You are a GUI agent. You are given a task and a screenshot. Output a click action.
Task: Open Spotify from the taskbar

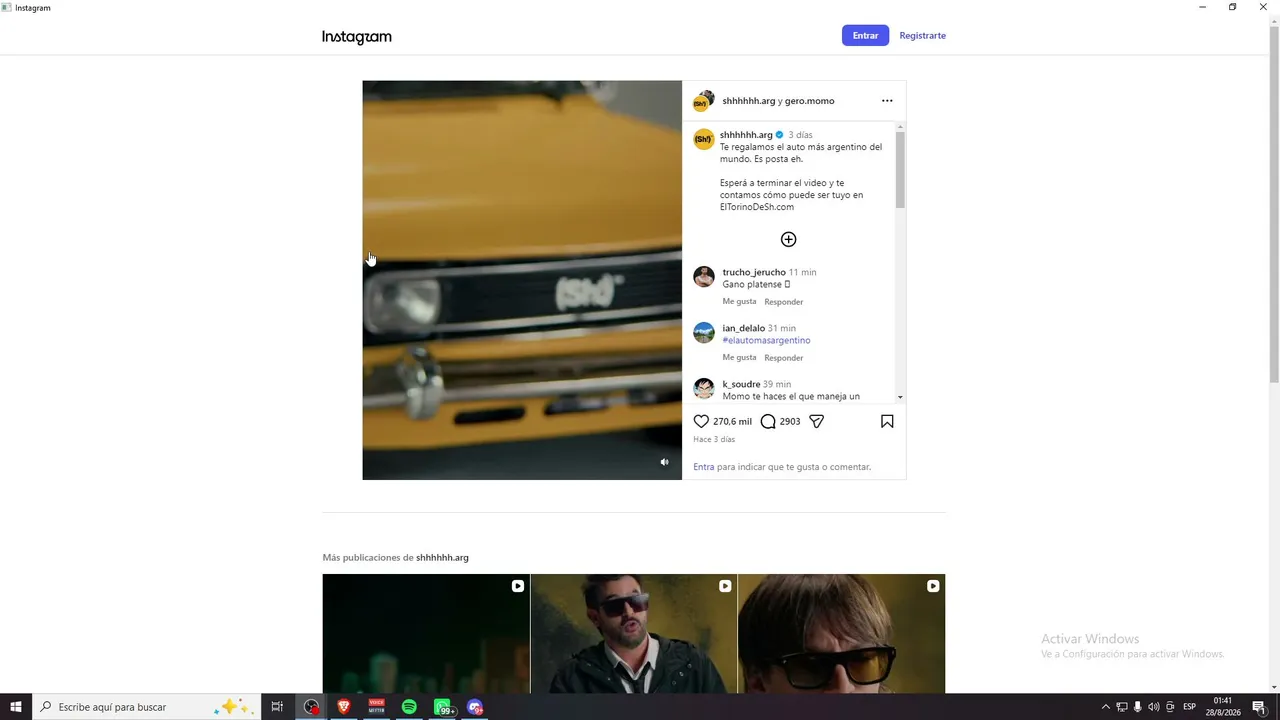click(x=409, y=707)
